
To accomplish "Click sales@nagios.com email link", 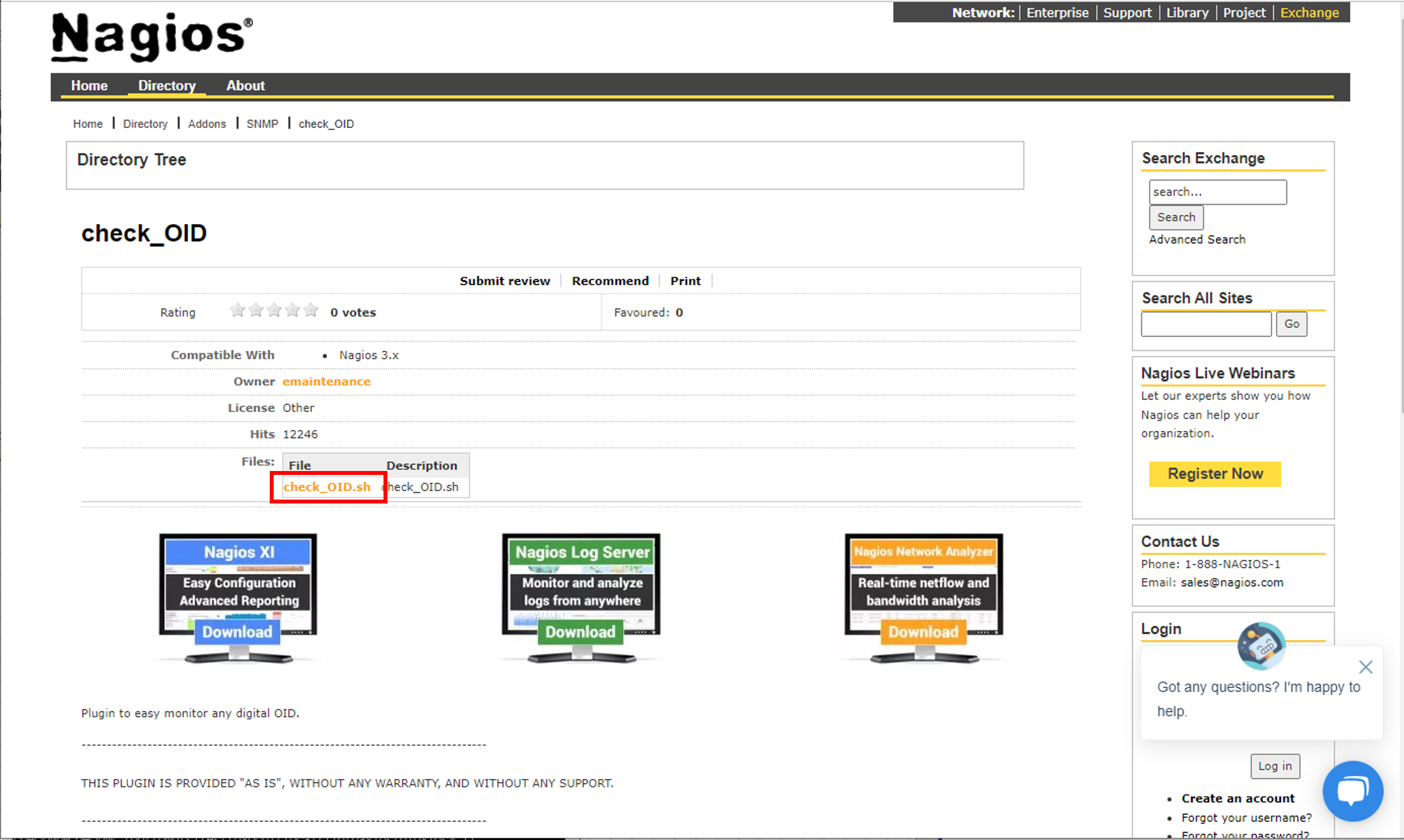I will tap(1232, 582).
